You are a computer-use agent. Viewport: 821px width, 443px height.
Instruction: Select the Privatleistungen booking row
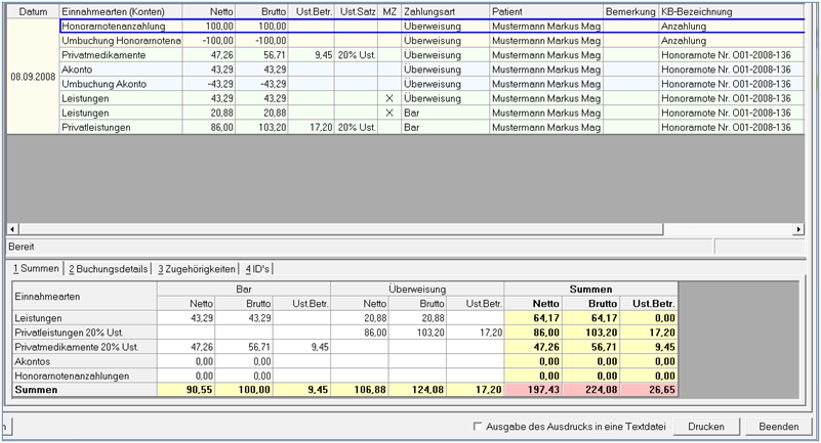pos(432,127)
